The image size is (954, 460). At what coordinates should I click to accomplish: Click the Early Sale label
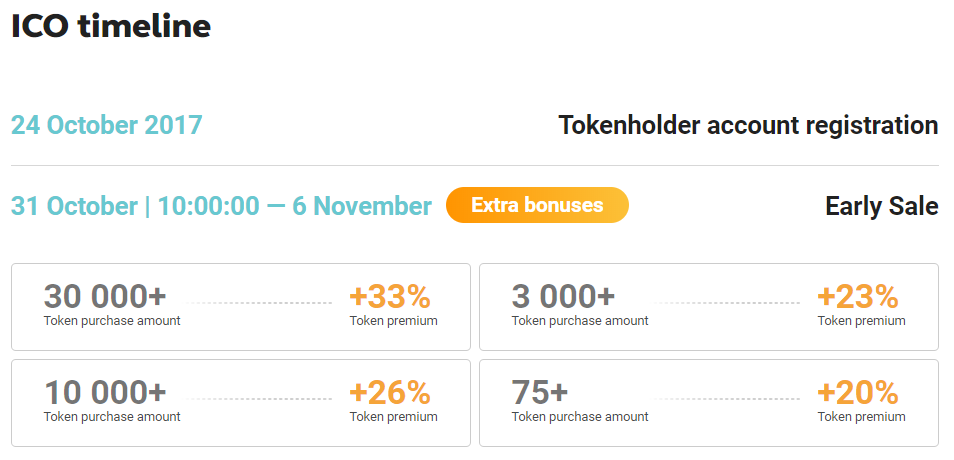point(881,206)
